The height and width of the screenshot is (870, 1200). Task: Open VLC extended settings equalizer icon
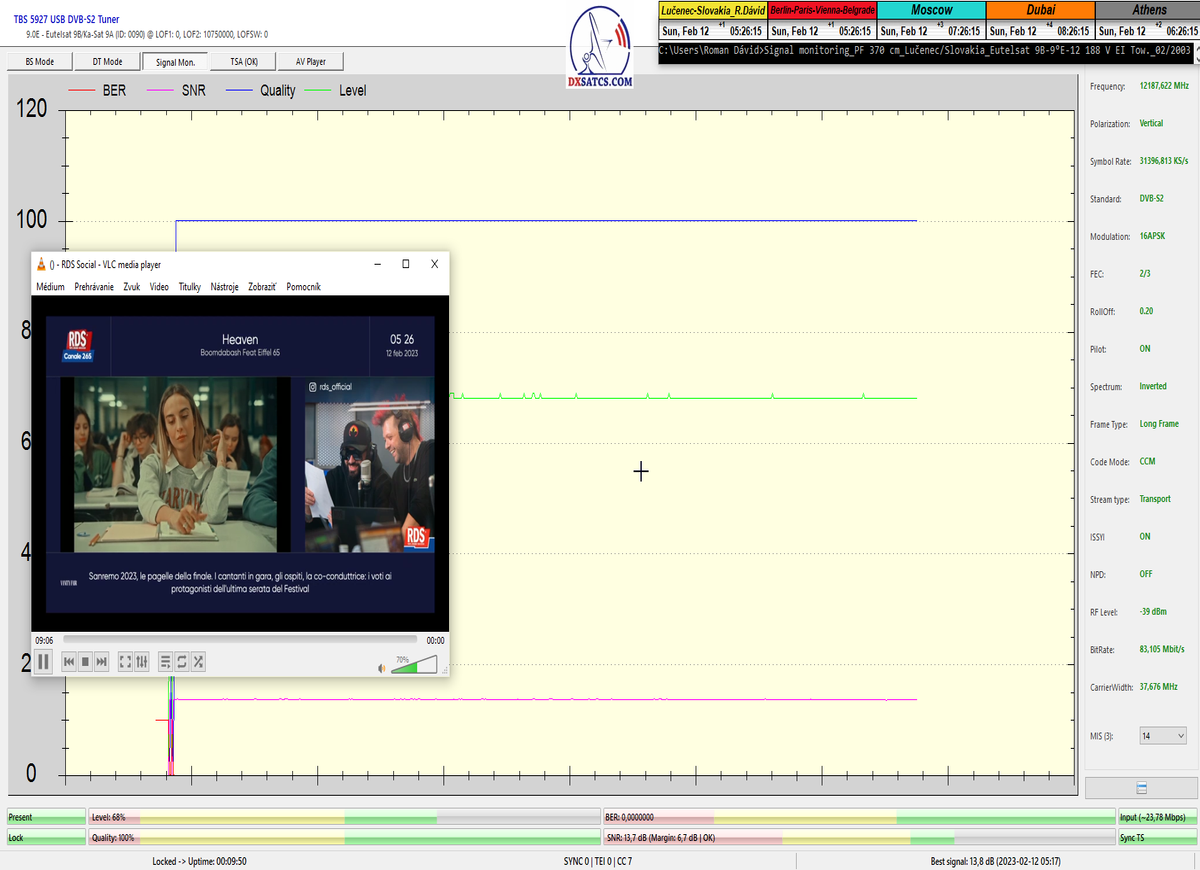point(142,661)
